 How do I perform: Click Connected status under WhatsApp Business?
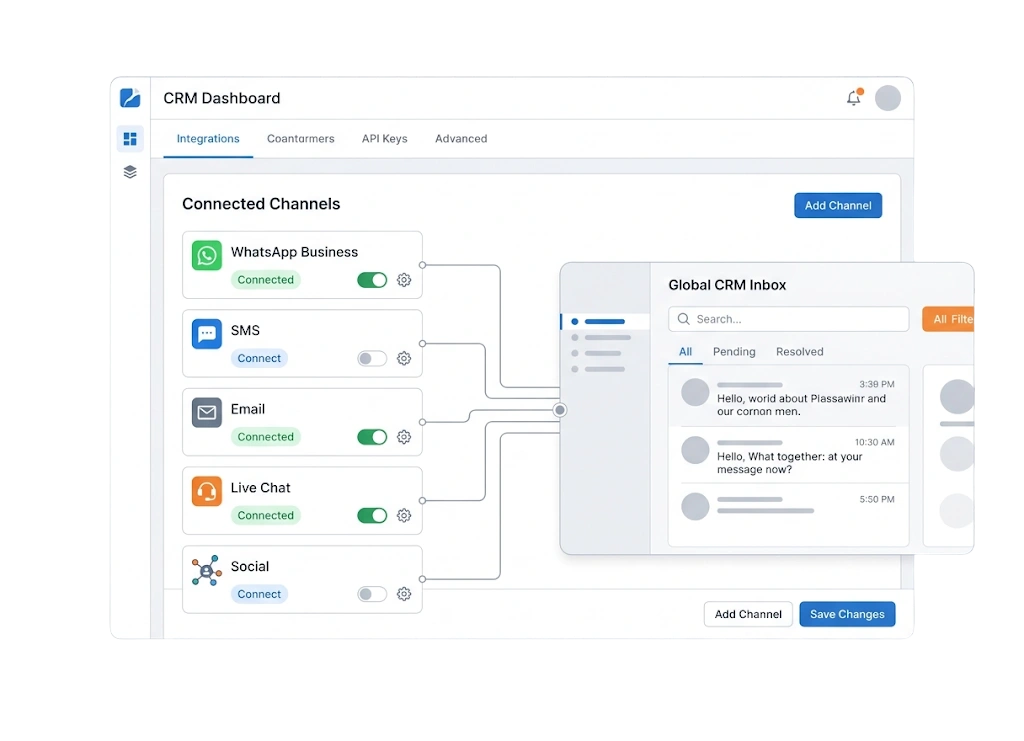point(266,280)
